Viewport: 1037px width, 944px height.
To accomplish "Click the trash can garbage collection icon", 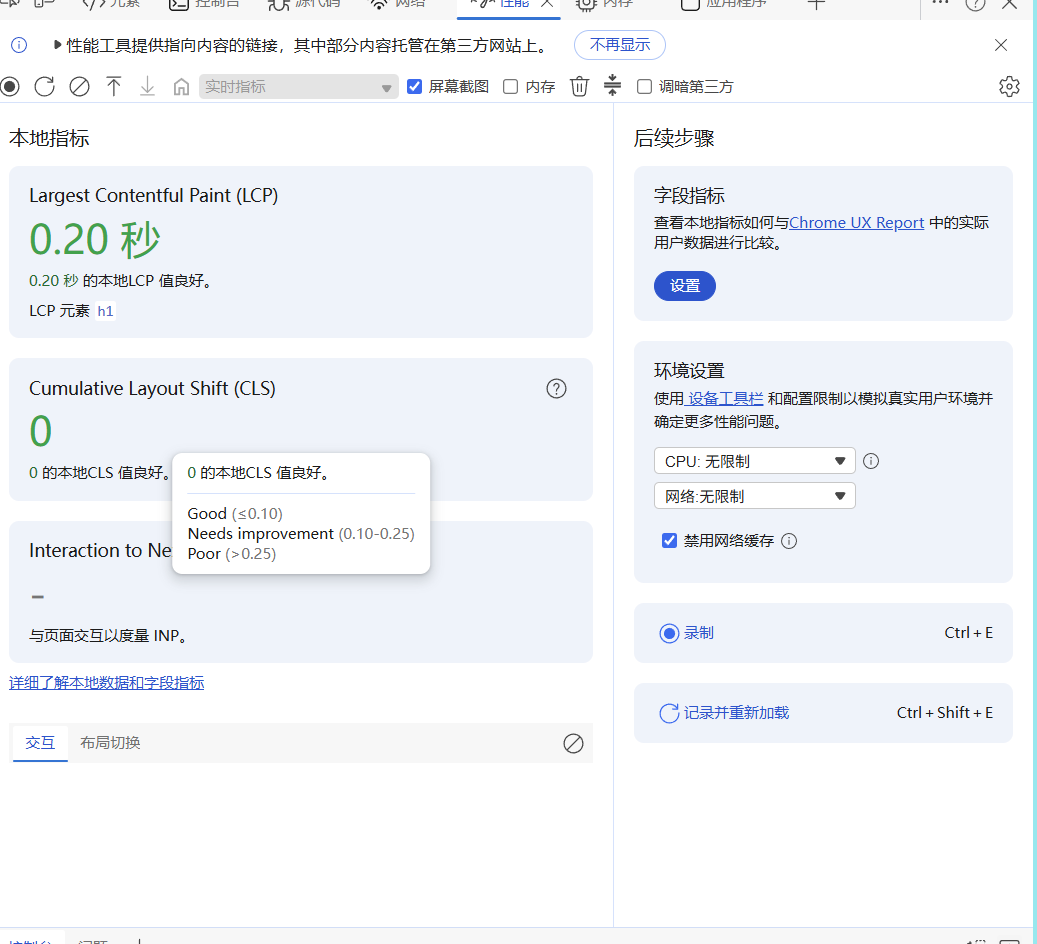I will coord(580,87).
